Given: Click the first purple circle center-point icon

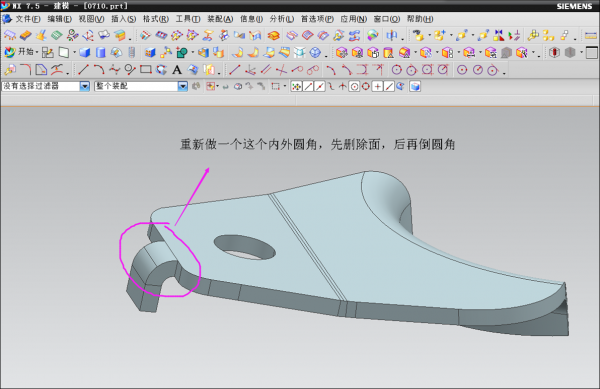Looking at the screenshot, I should pyautogui.click(x=396, y=70).
